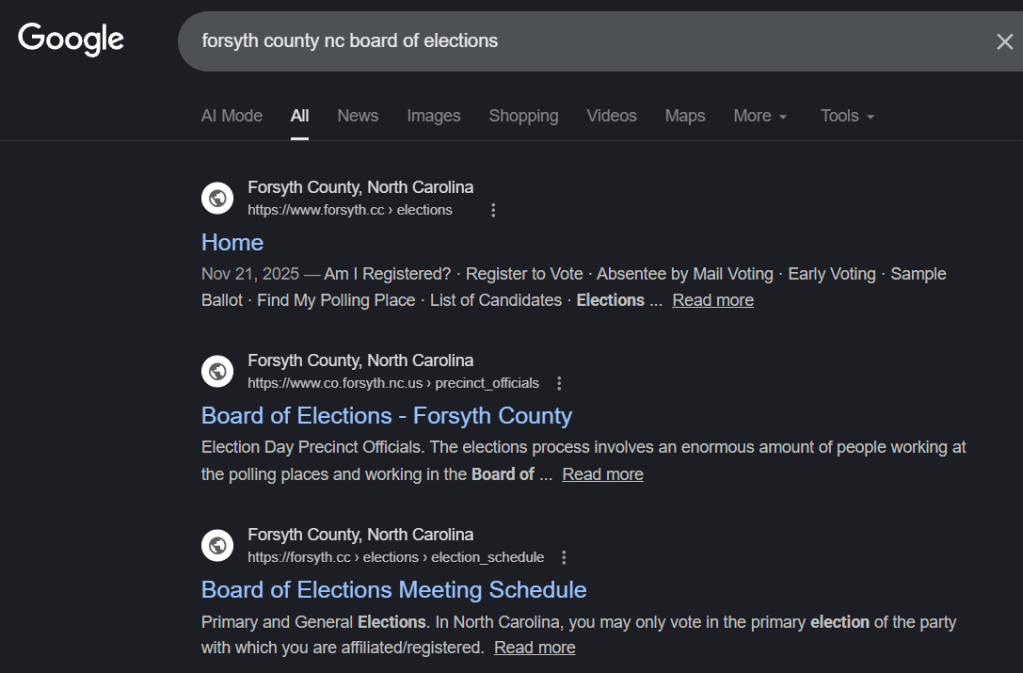Screen dimensions: 1023x673
Task: Open Board of Elections Meeting Schedule link
Action: click(x=394, y=590)
